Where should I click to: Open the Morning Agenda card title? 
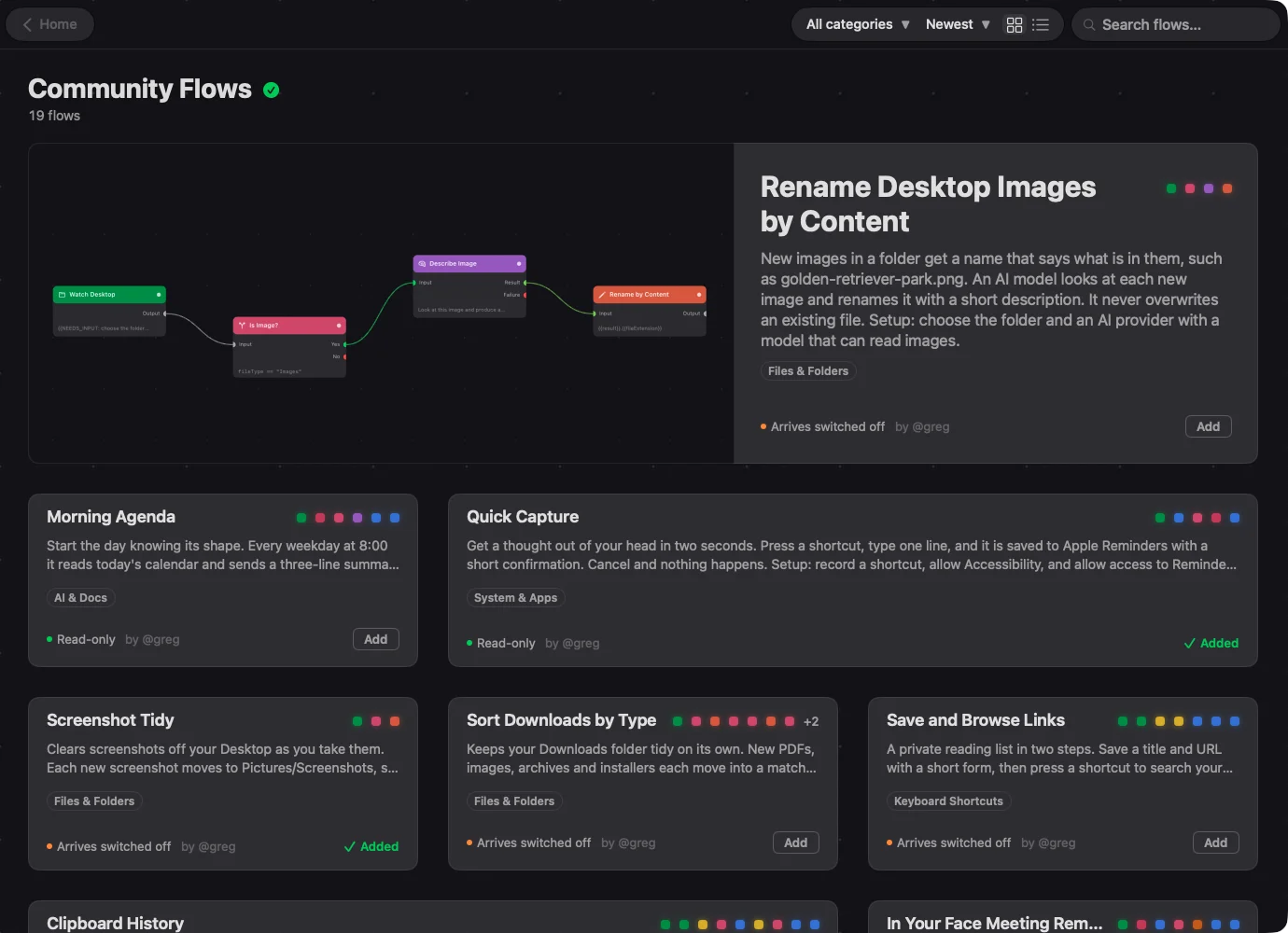(x=111, y=517)
